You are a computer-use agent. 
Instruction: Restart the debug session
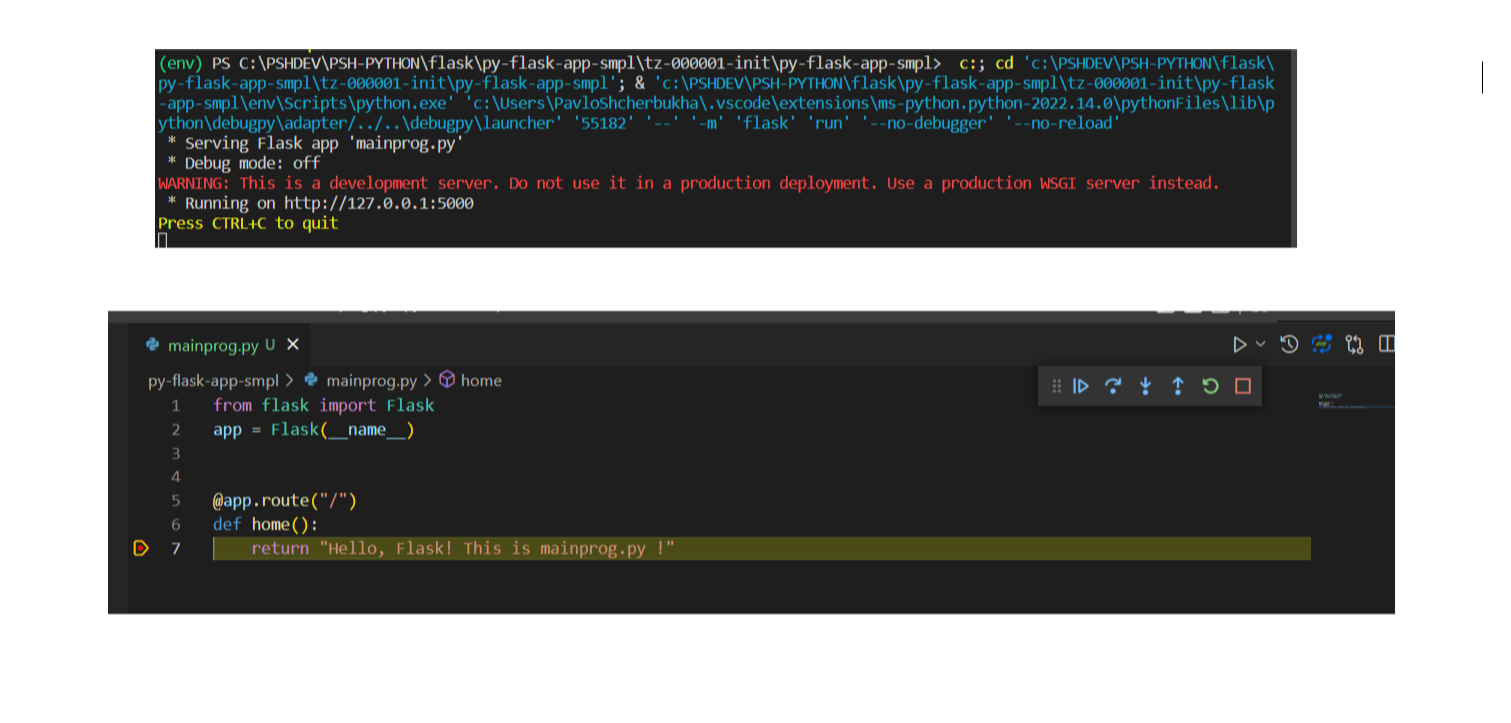tap(1211, 386)
